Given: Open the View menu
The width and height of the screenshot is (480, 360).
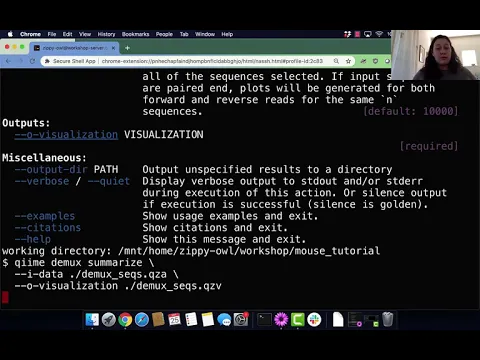Looking at the screenshot, I should [x=85, y=34].
